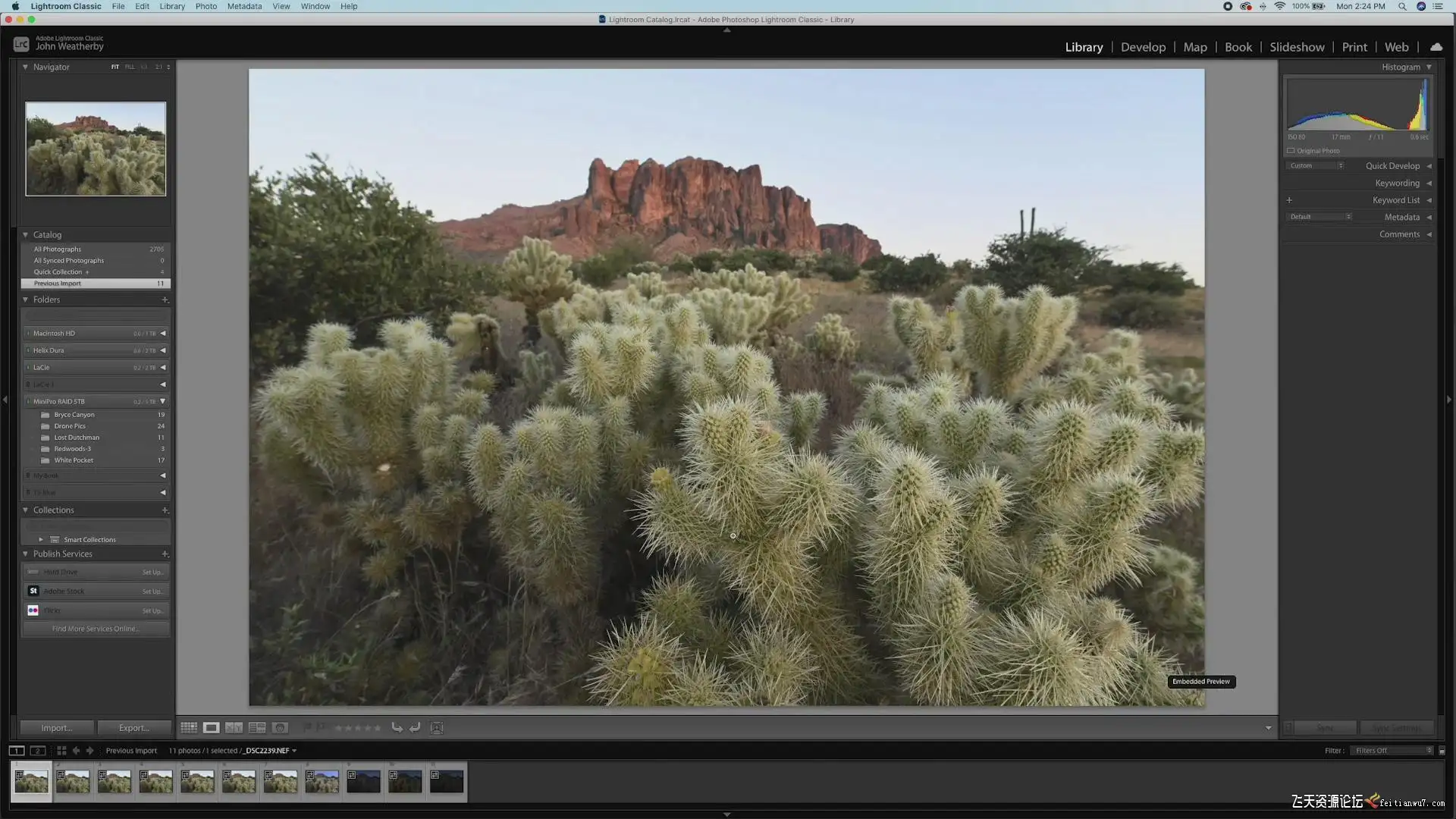Click the Import button

pyautogui.click(x=57, y=728)
